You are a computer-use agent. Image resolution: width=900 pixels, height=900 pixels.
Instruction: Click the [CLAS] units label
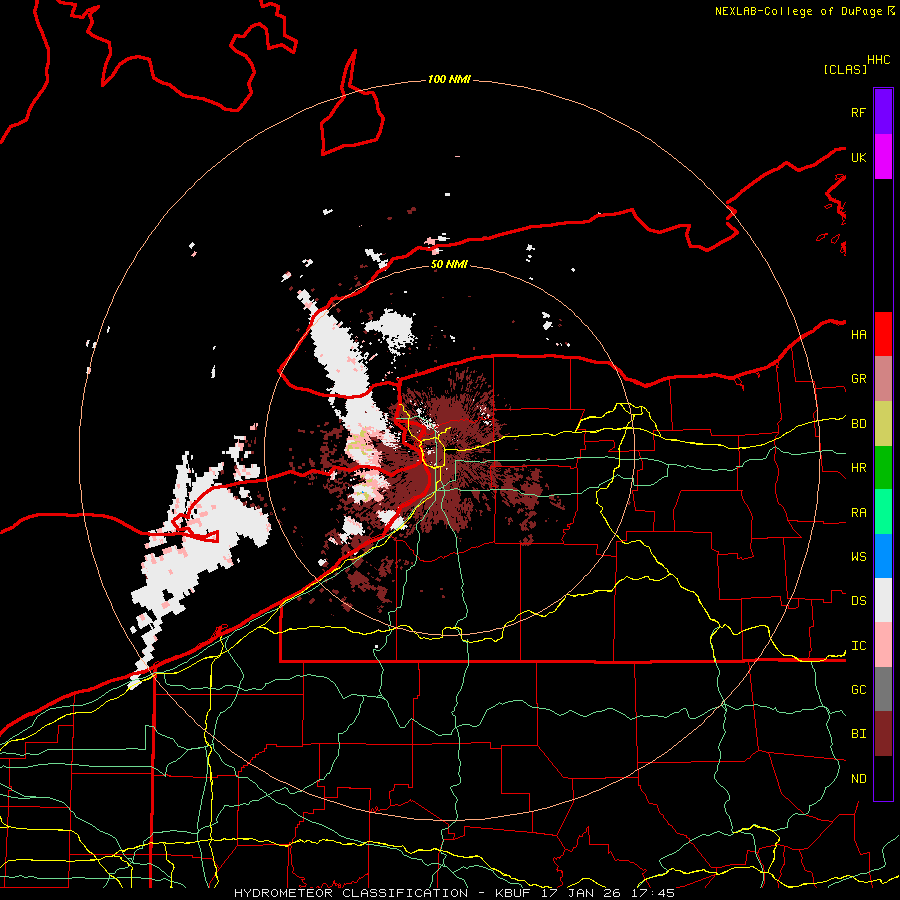click(845, 69)
